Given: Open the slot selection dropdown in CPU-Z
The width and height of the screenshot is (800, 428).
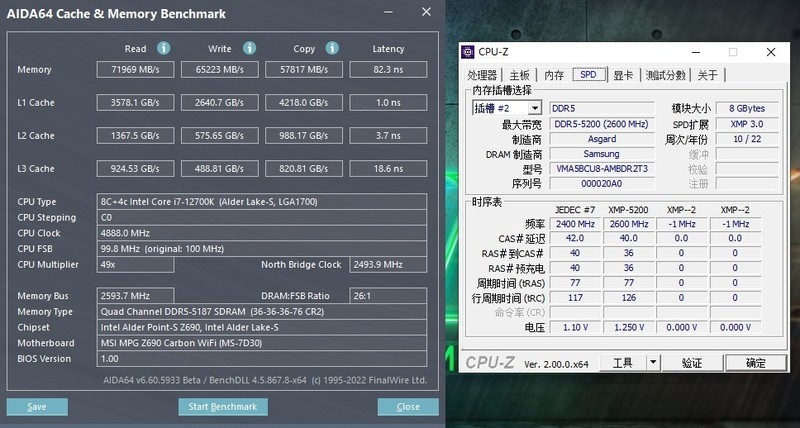Looking at the screenshot, I should pos(535,108).
